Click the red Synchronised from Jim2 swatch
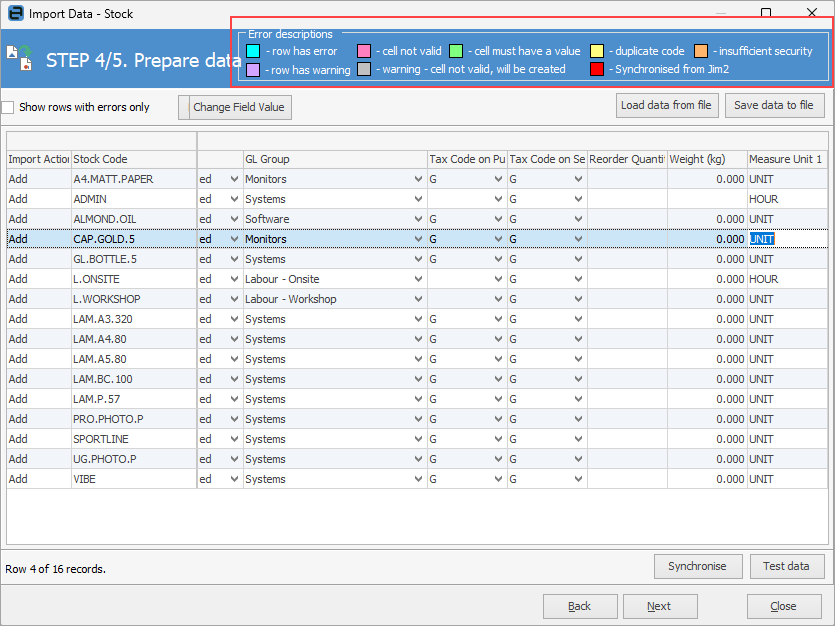The image size is (835, 626). pos(597,69)
